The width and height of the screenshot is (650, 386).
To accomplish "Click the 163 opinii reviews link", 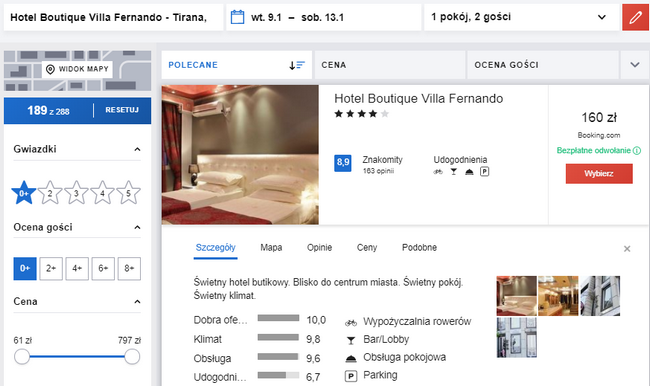I will point(378,171).
